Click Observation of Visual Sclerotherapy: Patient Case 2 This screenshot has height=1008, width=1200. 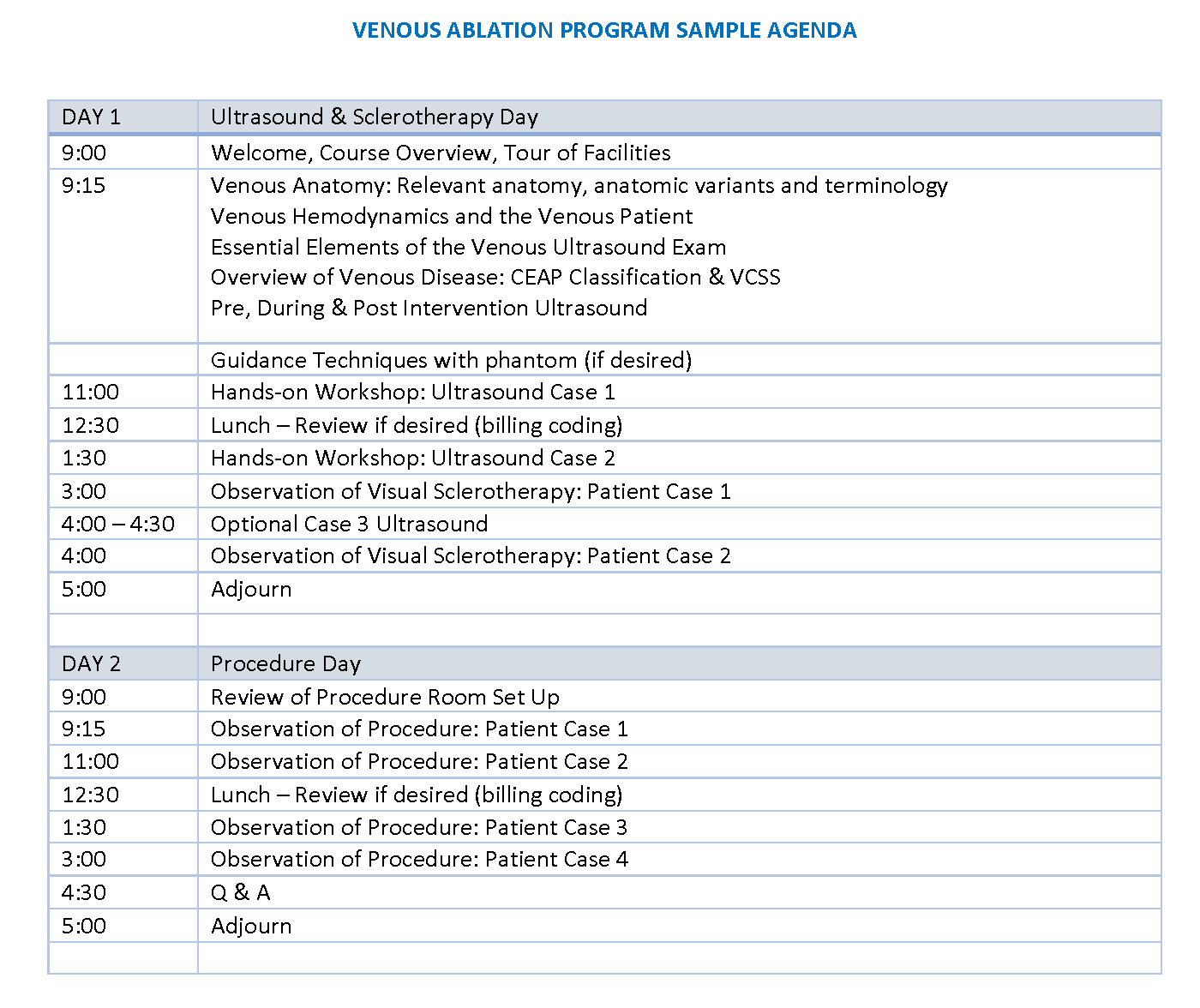(471, 555)
